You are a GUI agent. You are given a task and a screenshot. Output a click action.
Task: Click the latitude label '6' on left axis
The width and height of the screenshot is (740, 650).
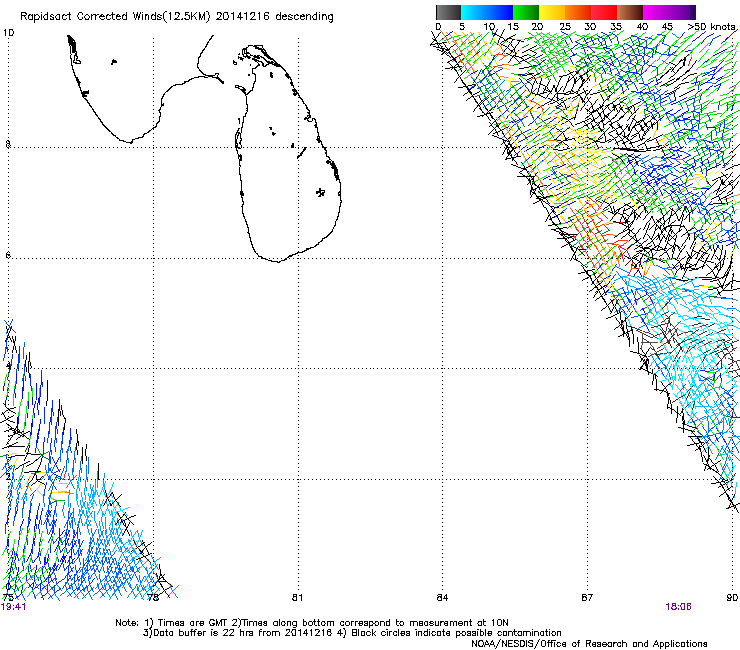8,255
